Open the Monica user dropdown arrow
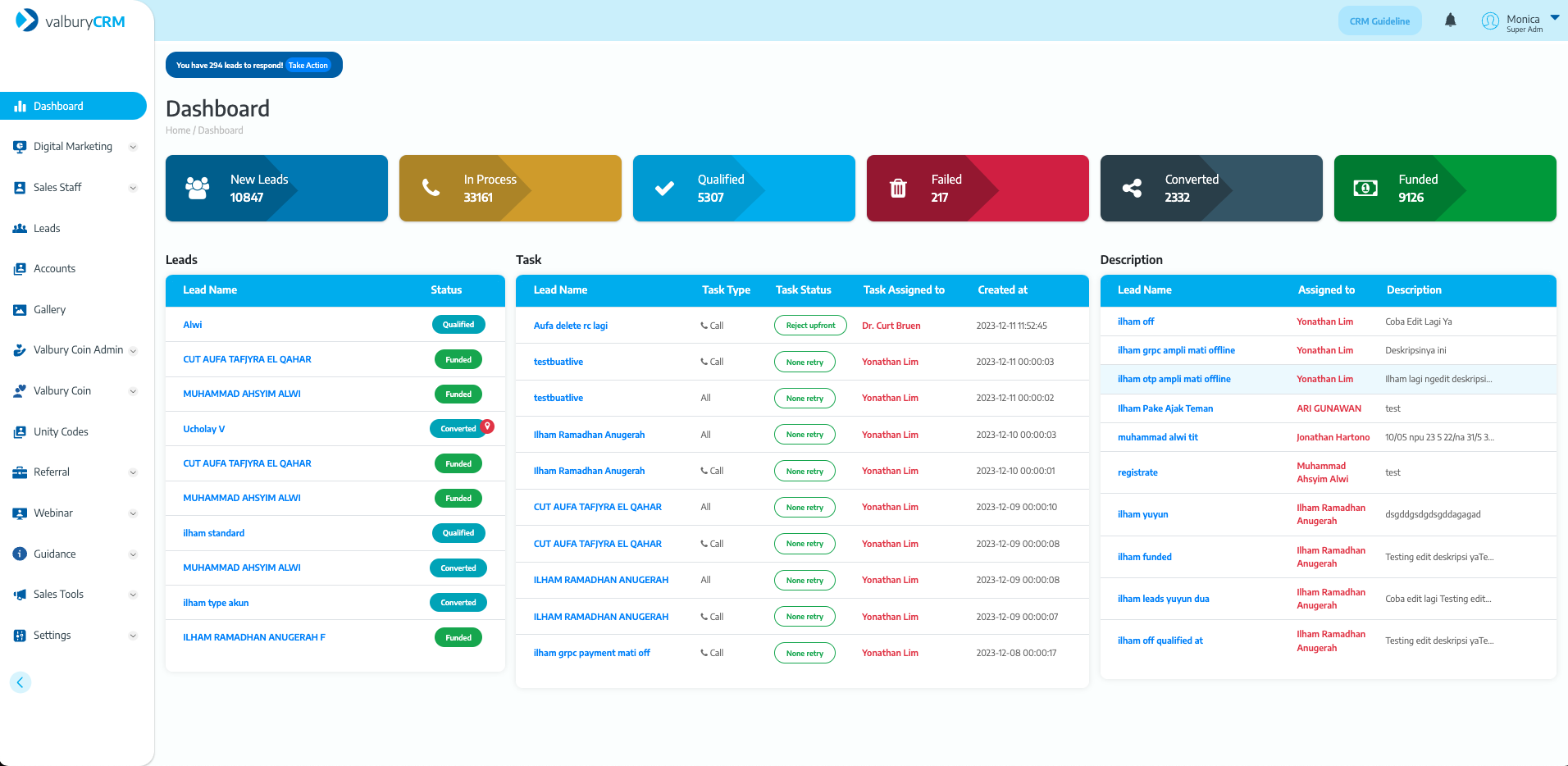 [x=1554, y=17]
